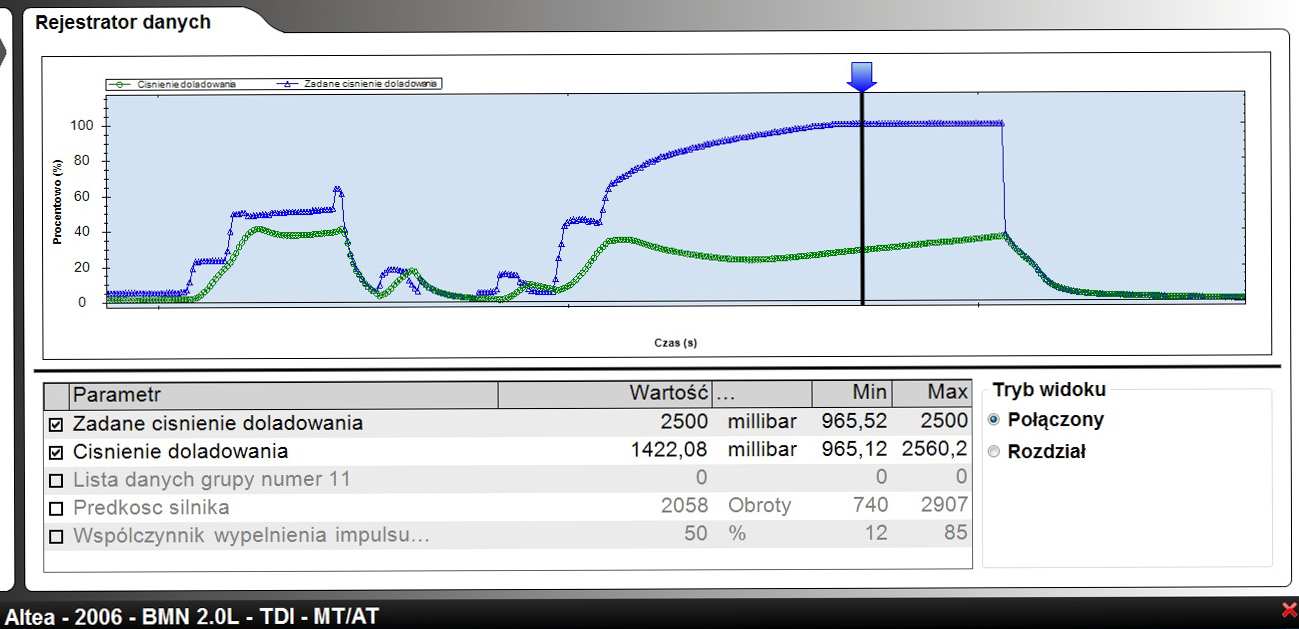The image size is (1299, 629).
Task: Click the Rejestrator danych tab title
Action: (x=123, y=22)
